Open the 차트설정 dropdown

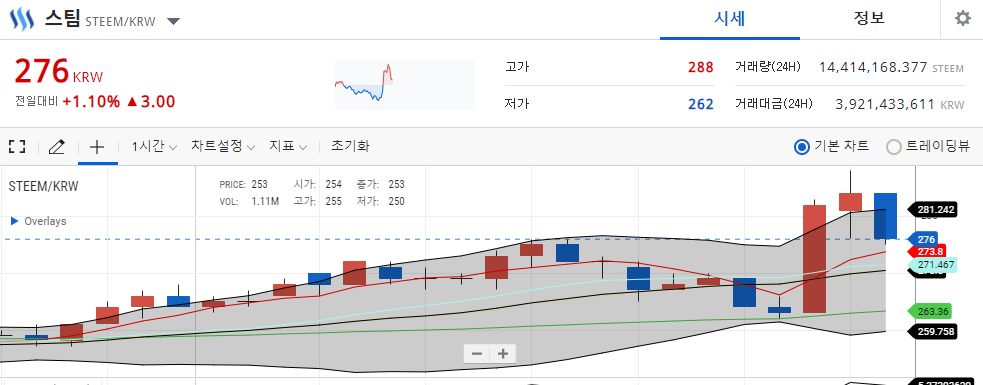click(223, 147)
